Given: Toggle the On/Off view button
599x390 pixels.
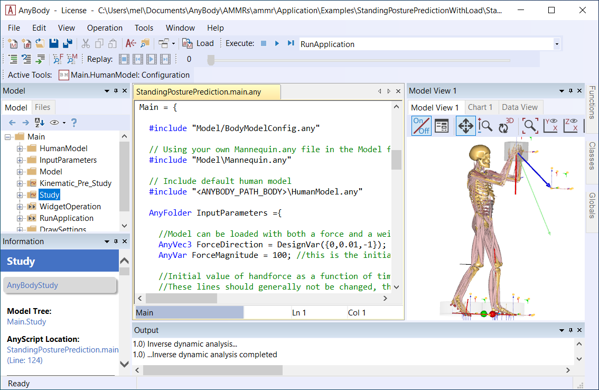Looking at the screenshot, I should [421, 126].
